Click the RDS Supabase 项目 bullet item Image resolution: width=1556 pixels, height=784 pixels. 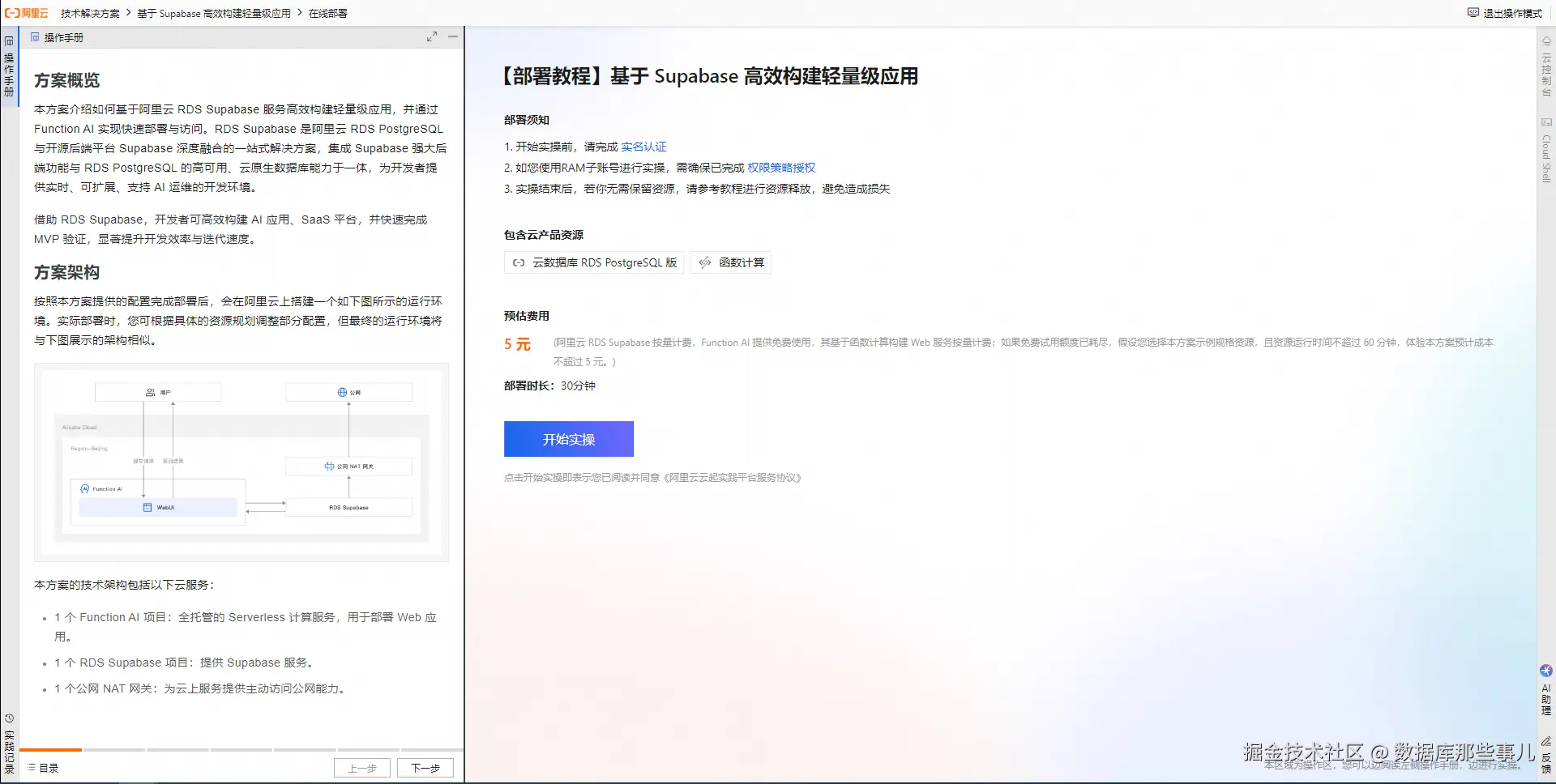click(184, 663)
